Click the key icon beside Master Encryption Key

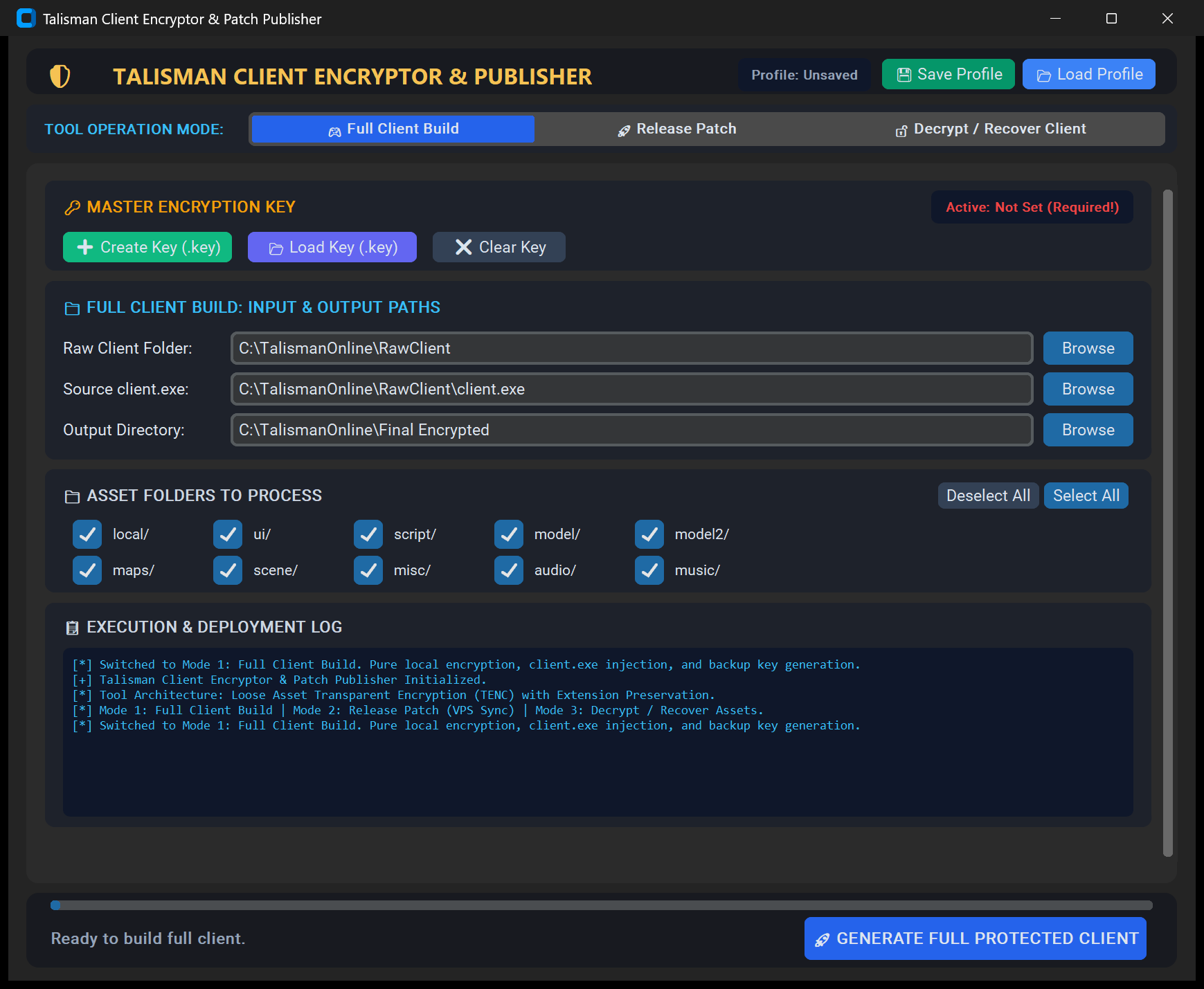(x=72, y=208)
